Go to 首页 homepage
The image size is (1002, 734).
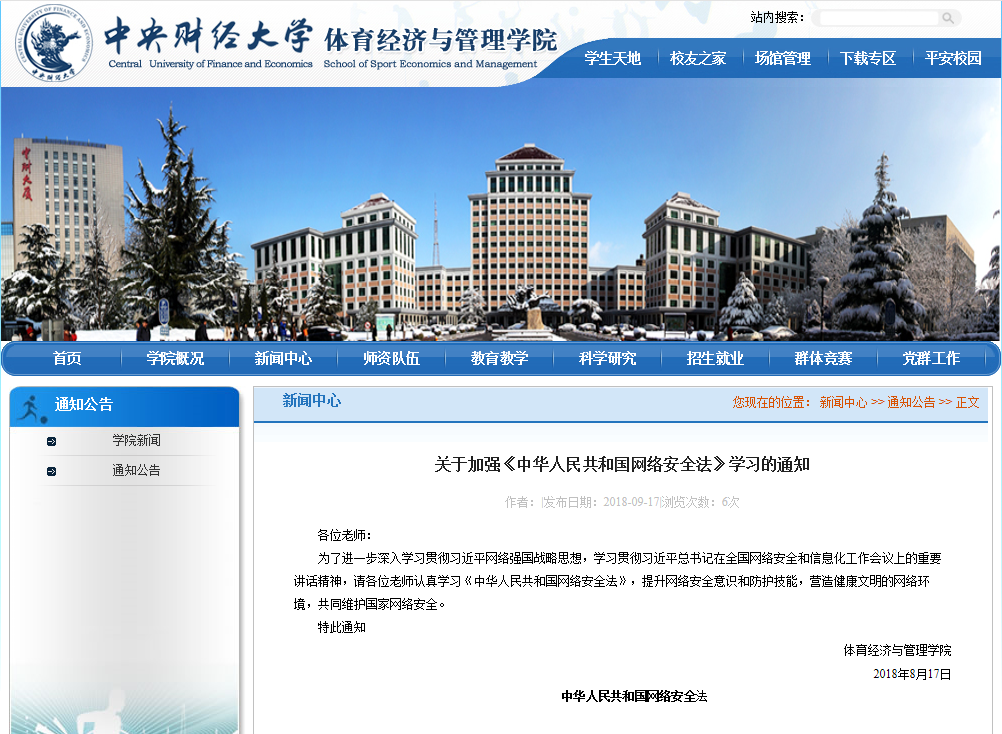tap(66, 358)
